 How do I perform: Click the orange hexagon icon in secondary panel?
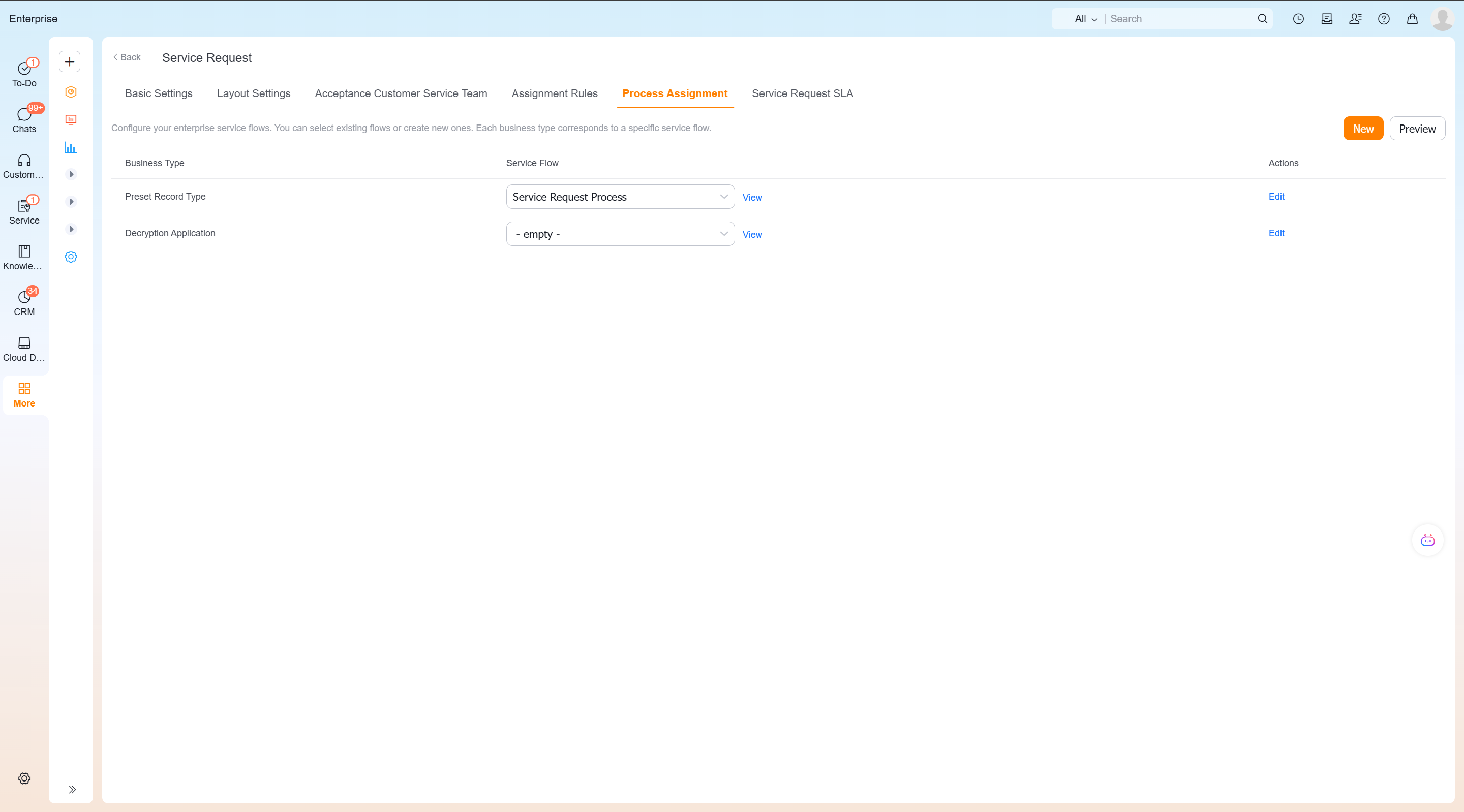[x=71, y=91]
